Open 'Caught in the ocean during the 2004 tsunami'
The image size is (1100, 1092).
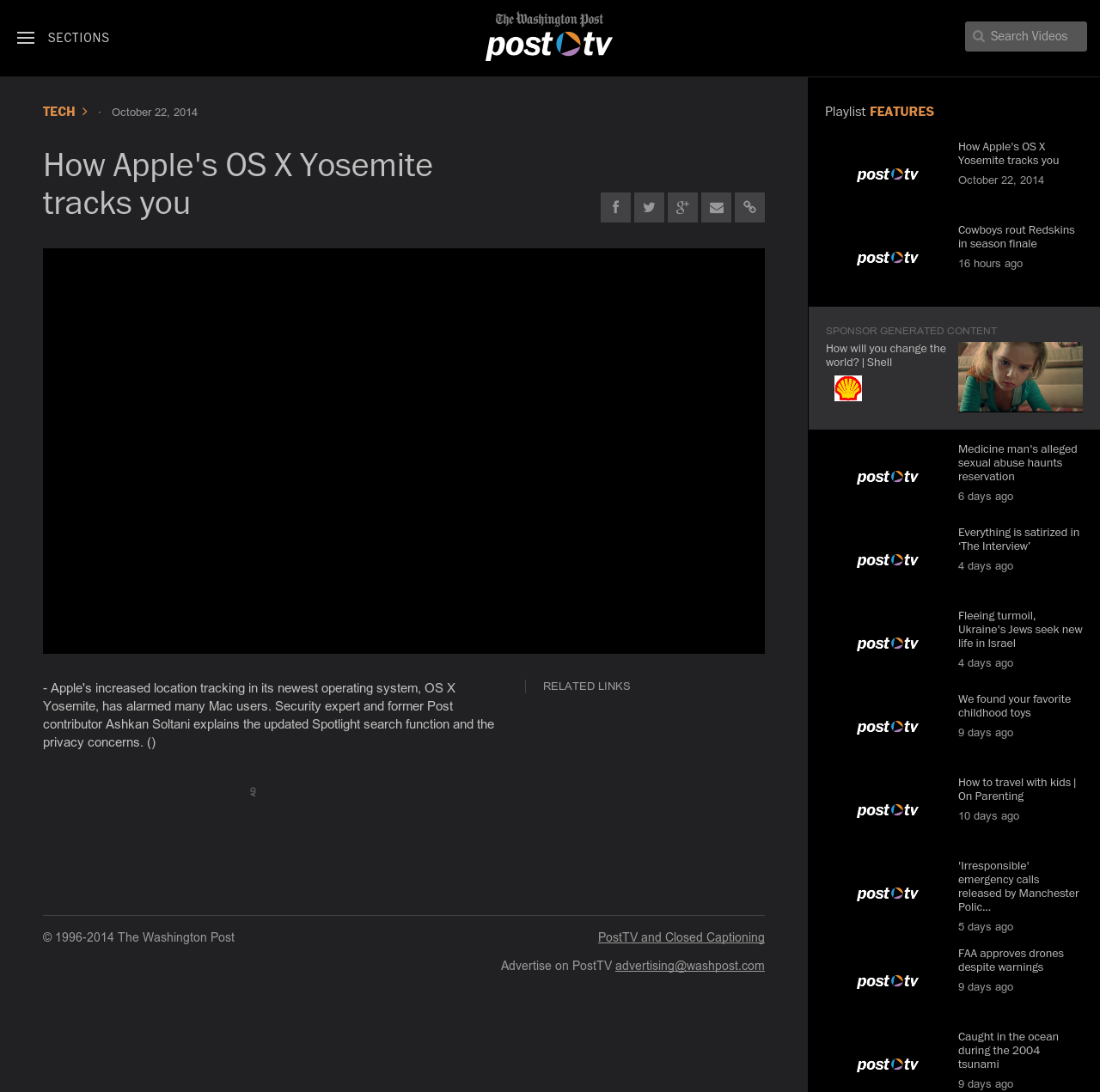pyautogui.click(x=1009, y=1051)
